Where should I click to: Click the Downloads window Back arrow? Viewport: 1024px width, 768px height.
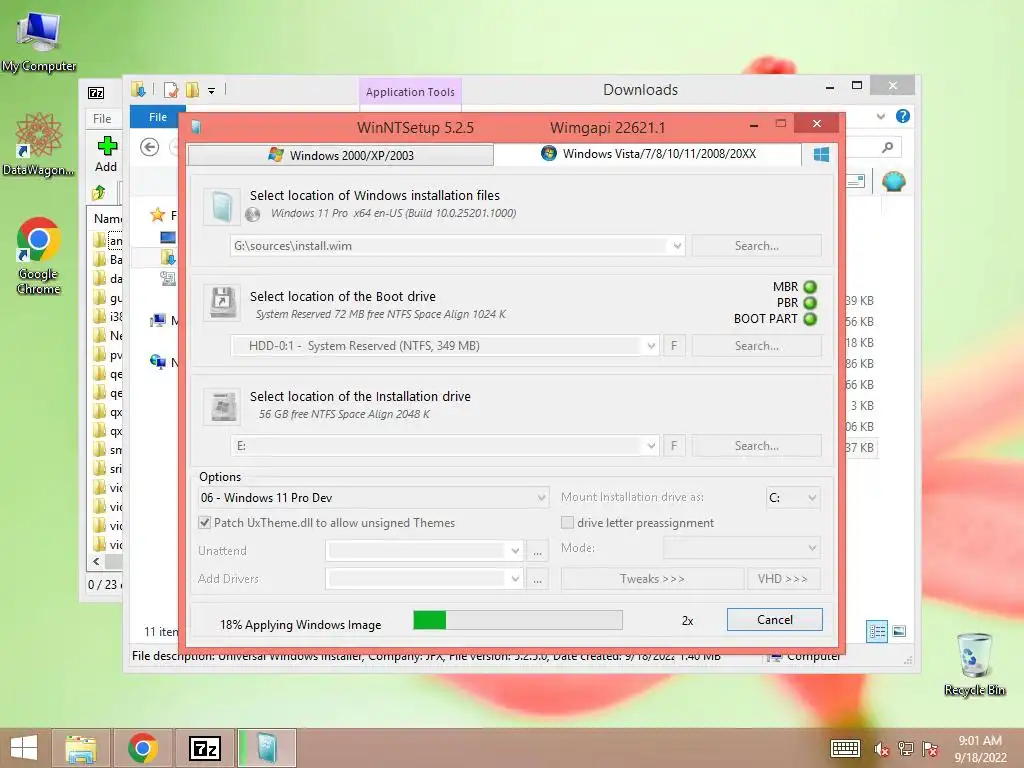pyautogui.click(x=150, y=148)
